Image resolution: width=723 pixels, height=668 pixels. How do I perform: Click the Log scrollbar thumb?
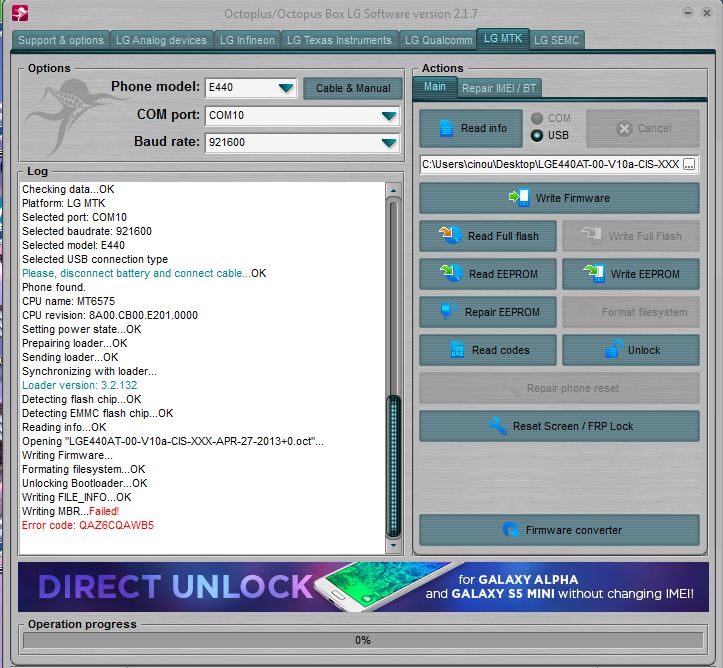click(x=393, y=466)
